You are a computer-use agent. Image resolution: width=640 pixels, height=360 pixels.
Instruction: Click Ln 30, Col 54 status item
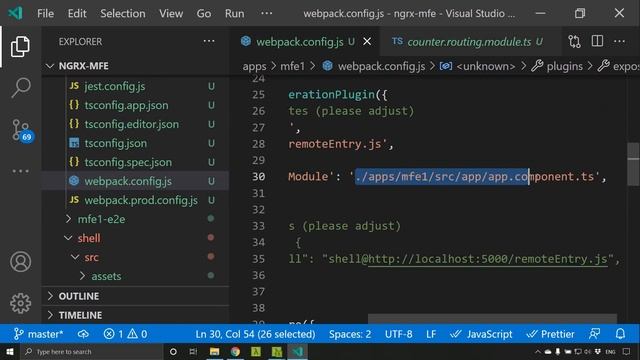255,334
